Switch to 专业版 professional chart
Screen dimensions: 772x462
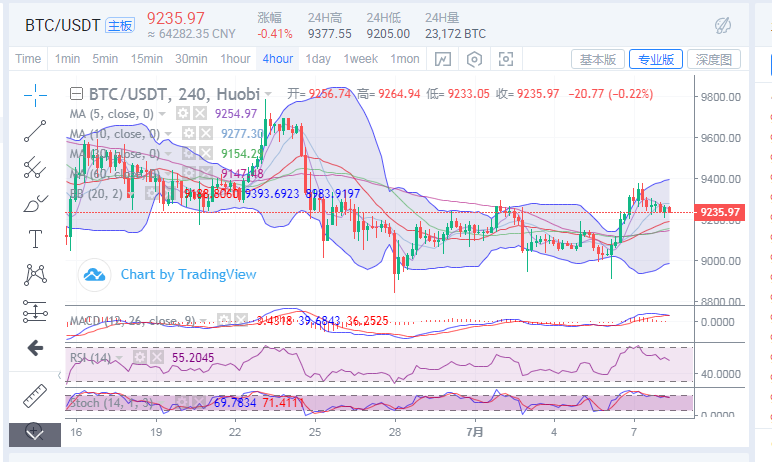656,60
